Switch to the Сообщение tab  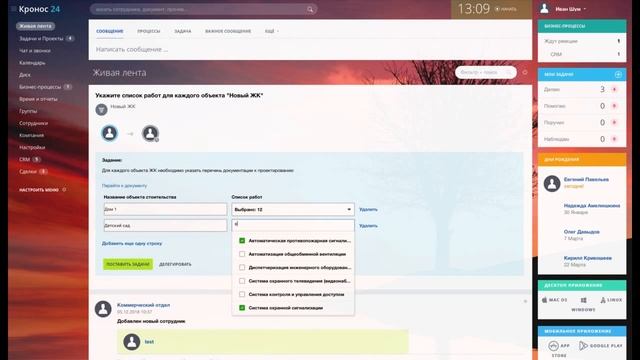click(109, 31)
